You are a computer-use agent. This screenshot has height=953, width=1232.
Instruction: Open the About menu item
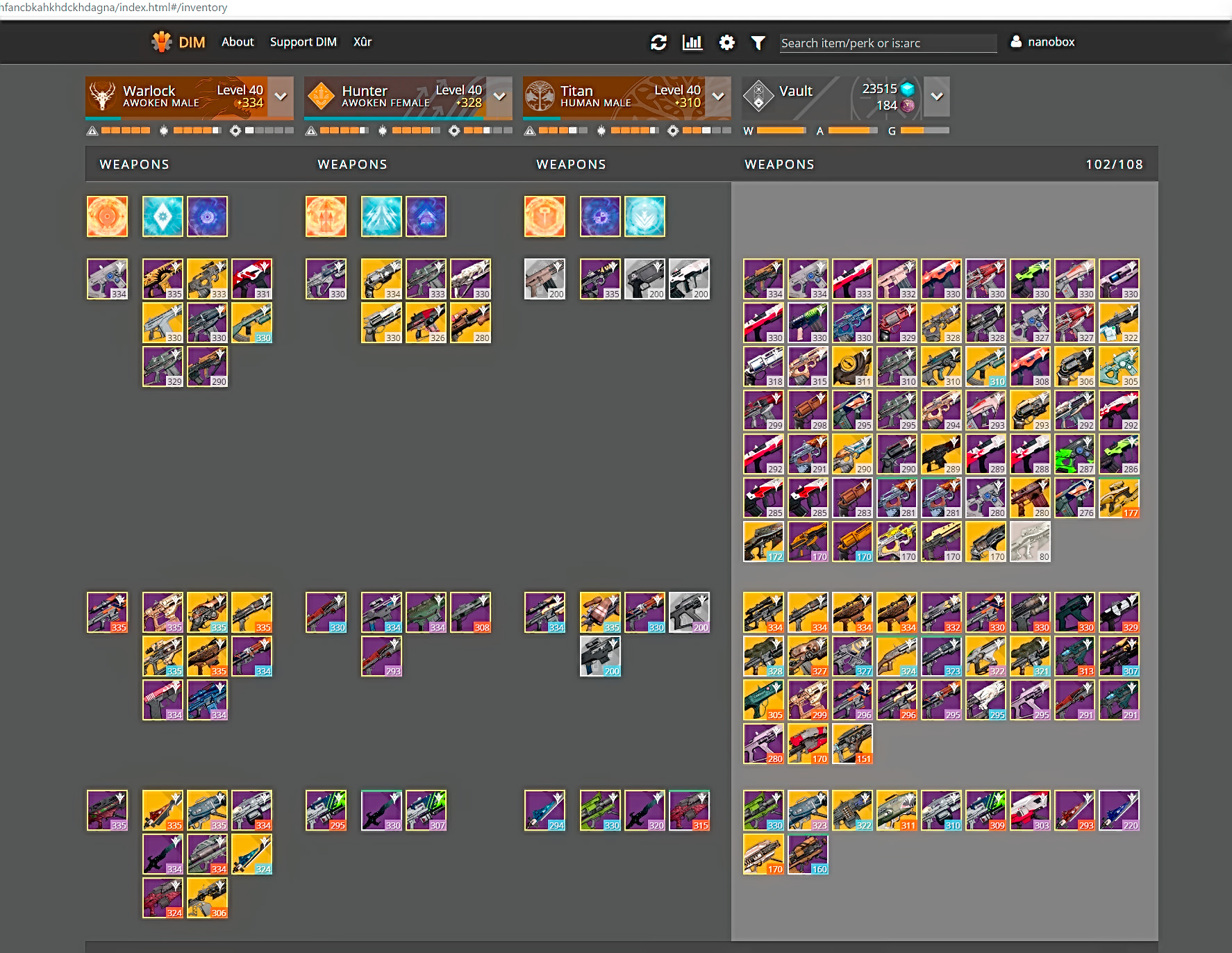[238, 42]
